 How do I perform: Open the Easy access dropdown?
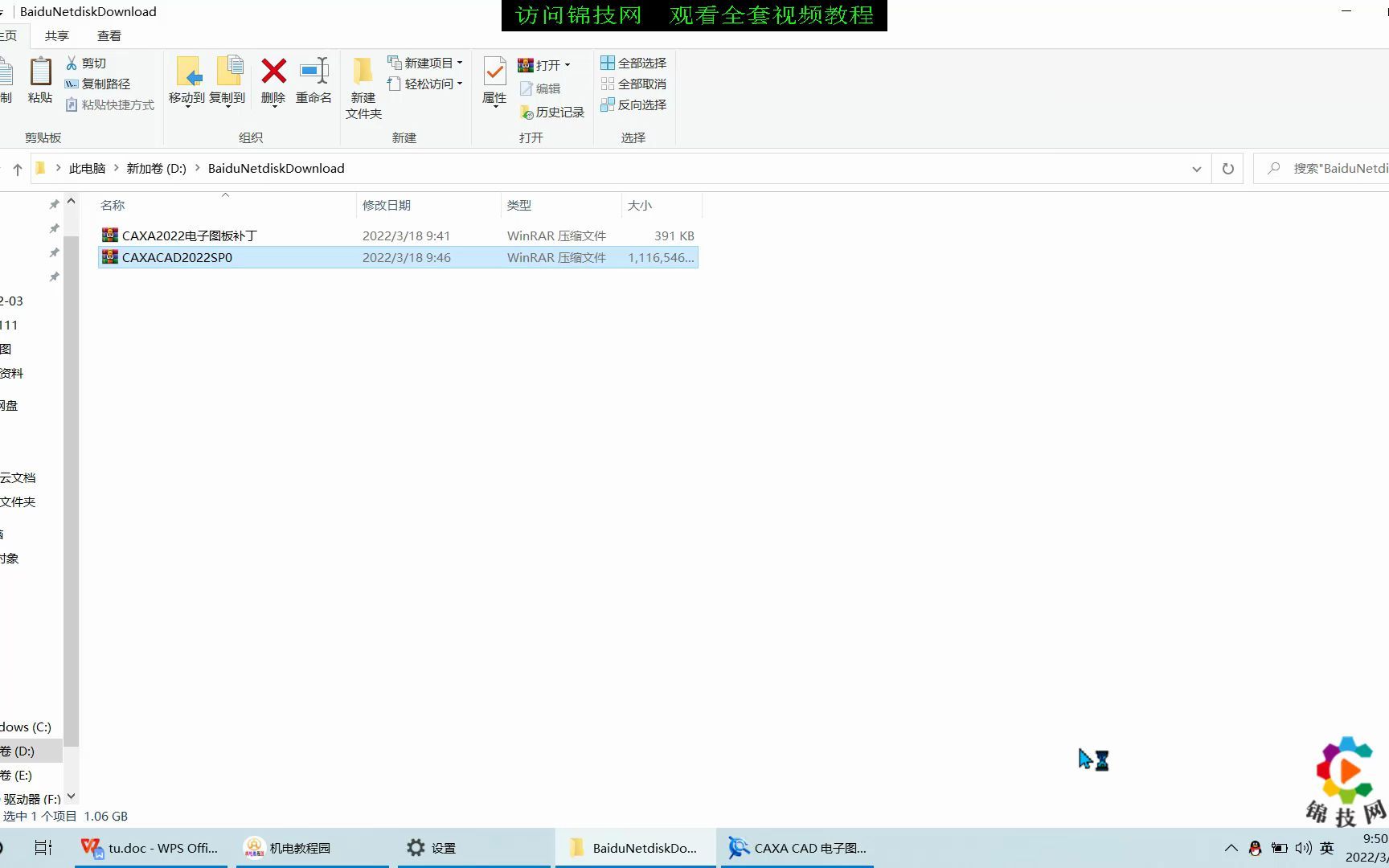(425, 84)
